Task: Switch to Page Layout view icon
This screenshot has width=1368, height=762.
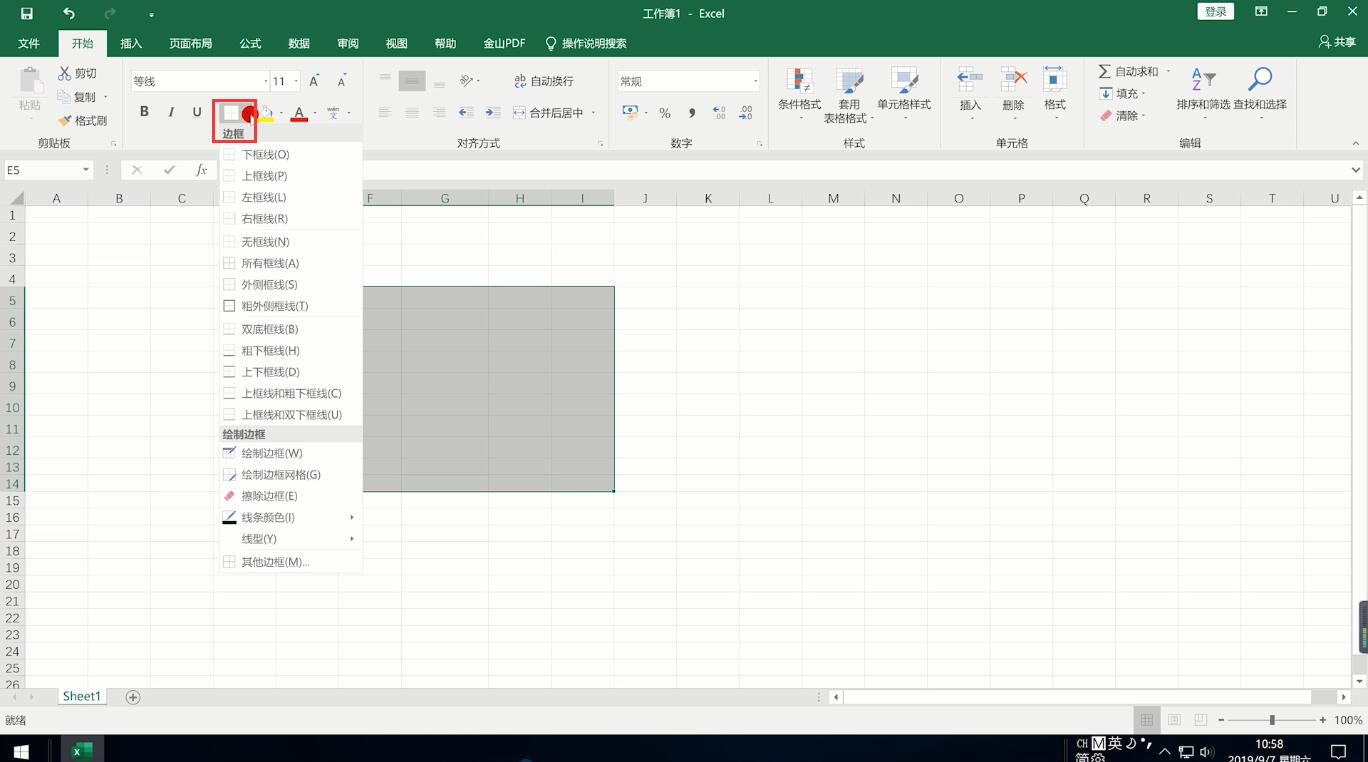Action: click(x=1174, y=720)
